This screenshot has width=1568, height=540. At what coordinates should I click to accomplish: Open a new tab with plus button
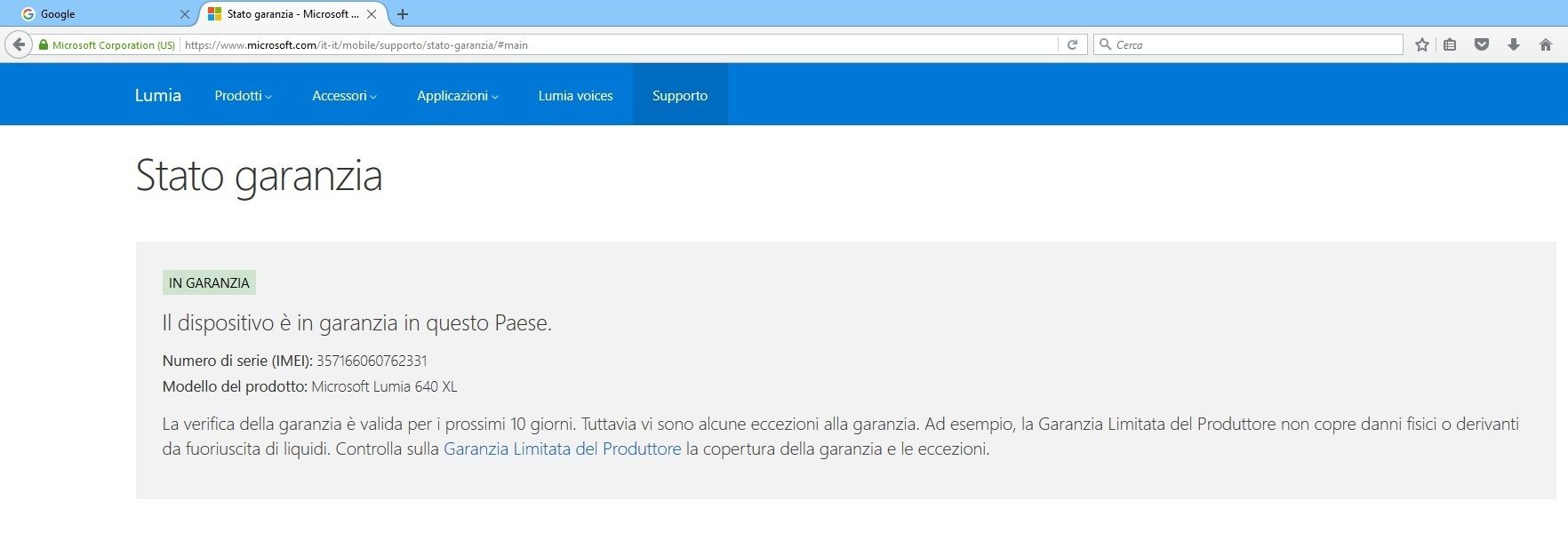(x=403, y=14)
